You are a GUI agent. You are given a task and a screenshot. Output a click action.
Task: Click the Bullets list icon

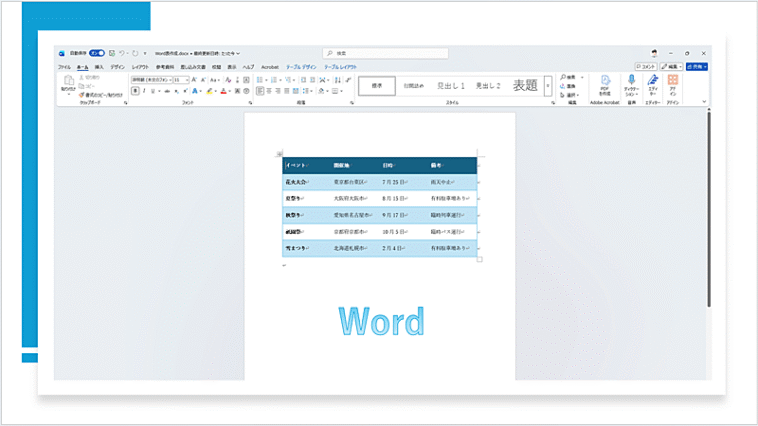(260, 80)
